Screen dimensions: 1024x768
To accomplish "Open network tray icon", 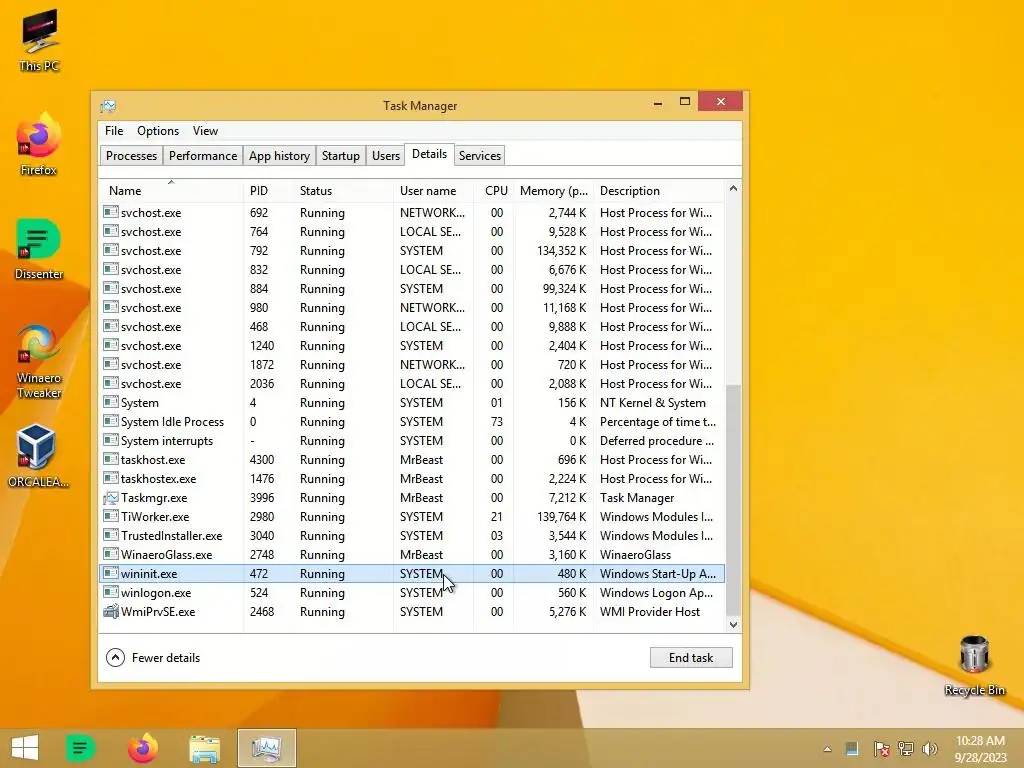I will [x=906, y=748].
